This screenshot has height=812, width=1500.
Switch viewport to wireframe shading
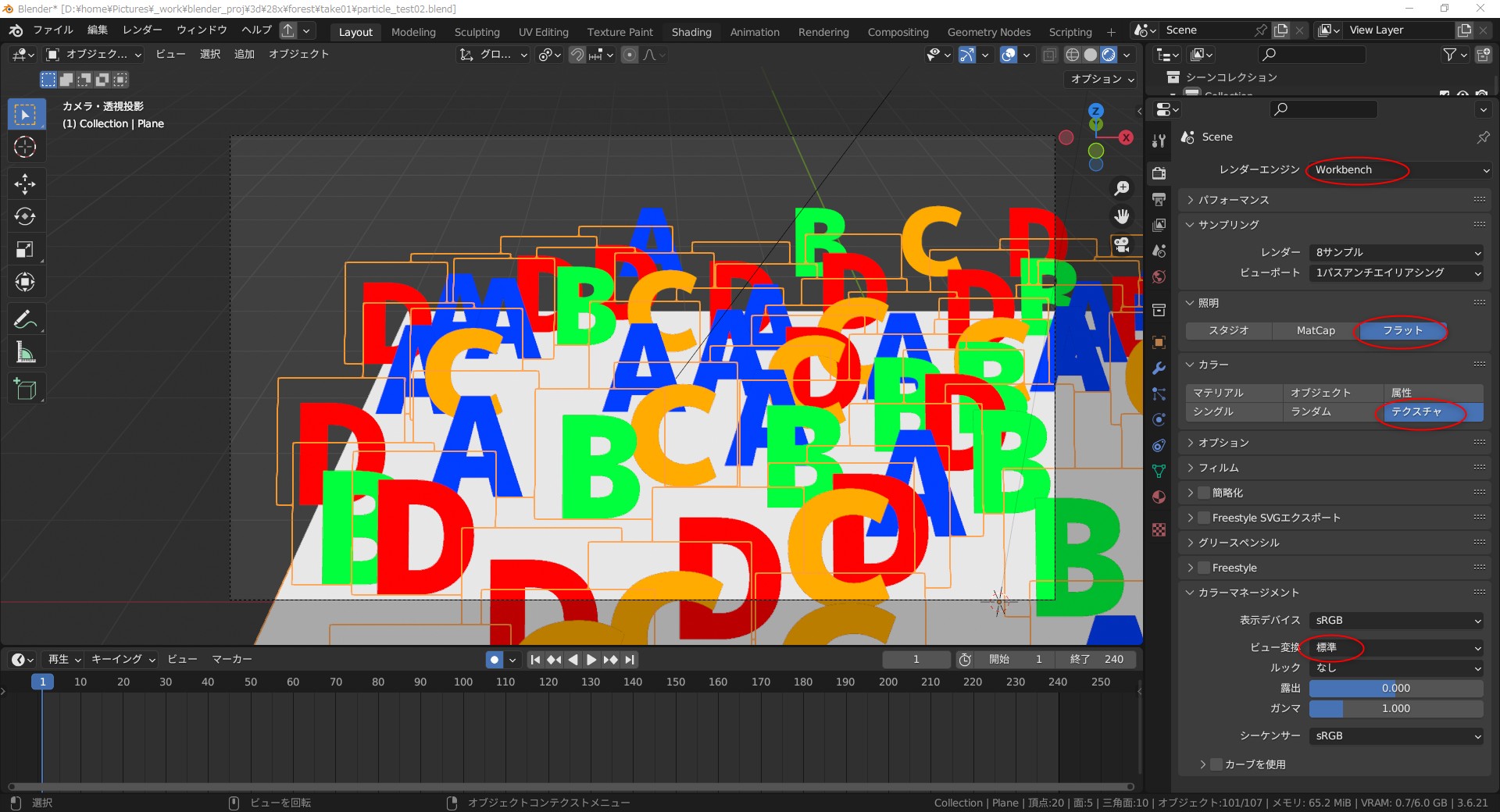1071,55
